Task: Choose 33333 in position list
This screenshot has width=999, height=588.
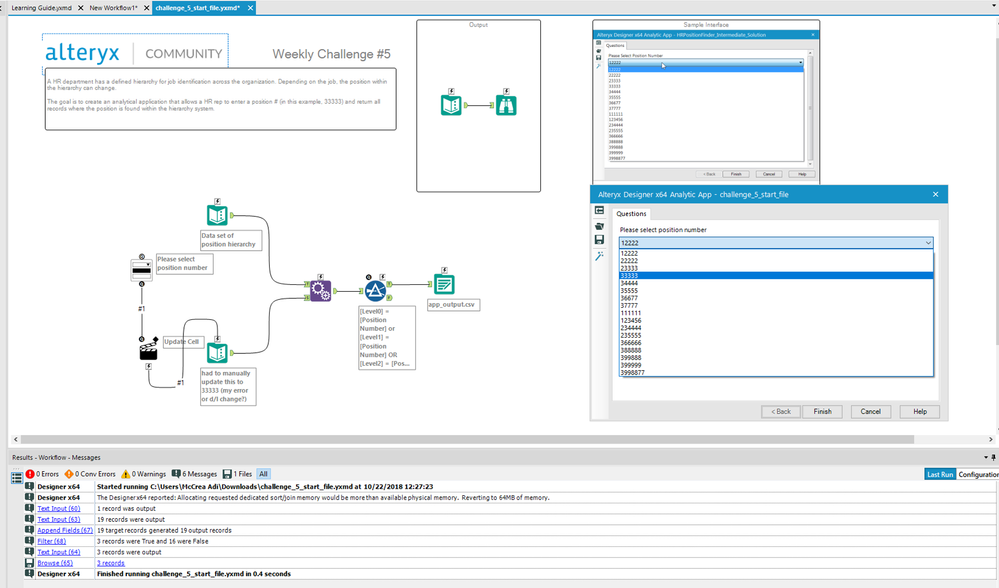Action: click(x=776, y=276)
